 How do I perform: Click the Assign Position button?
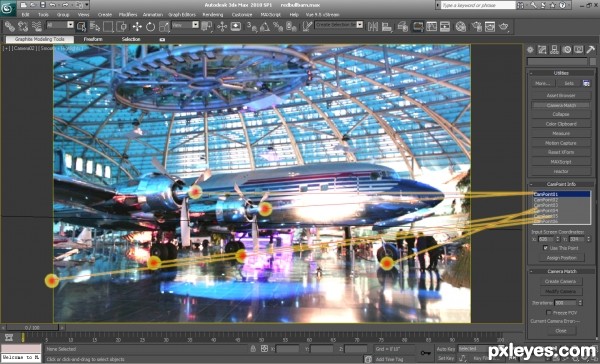pos(561,258)
